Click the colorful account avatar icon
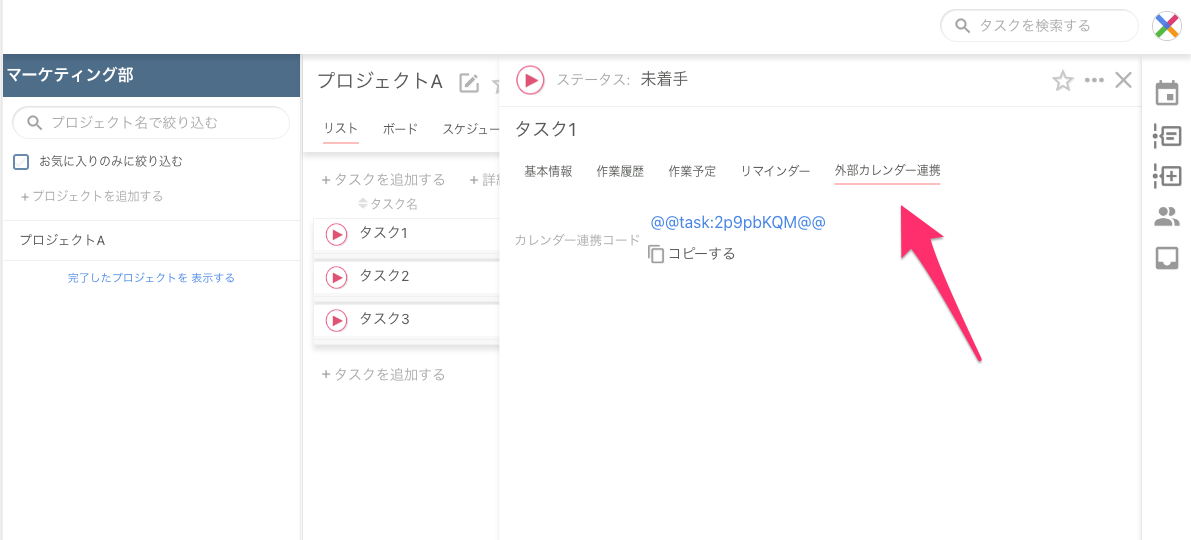 tap(1167, 26)
